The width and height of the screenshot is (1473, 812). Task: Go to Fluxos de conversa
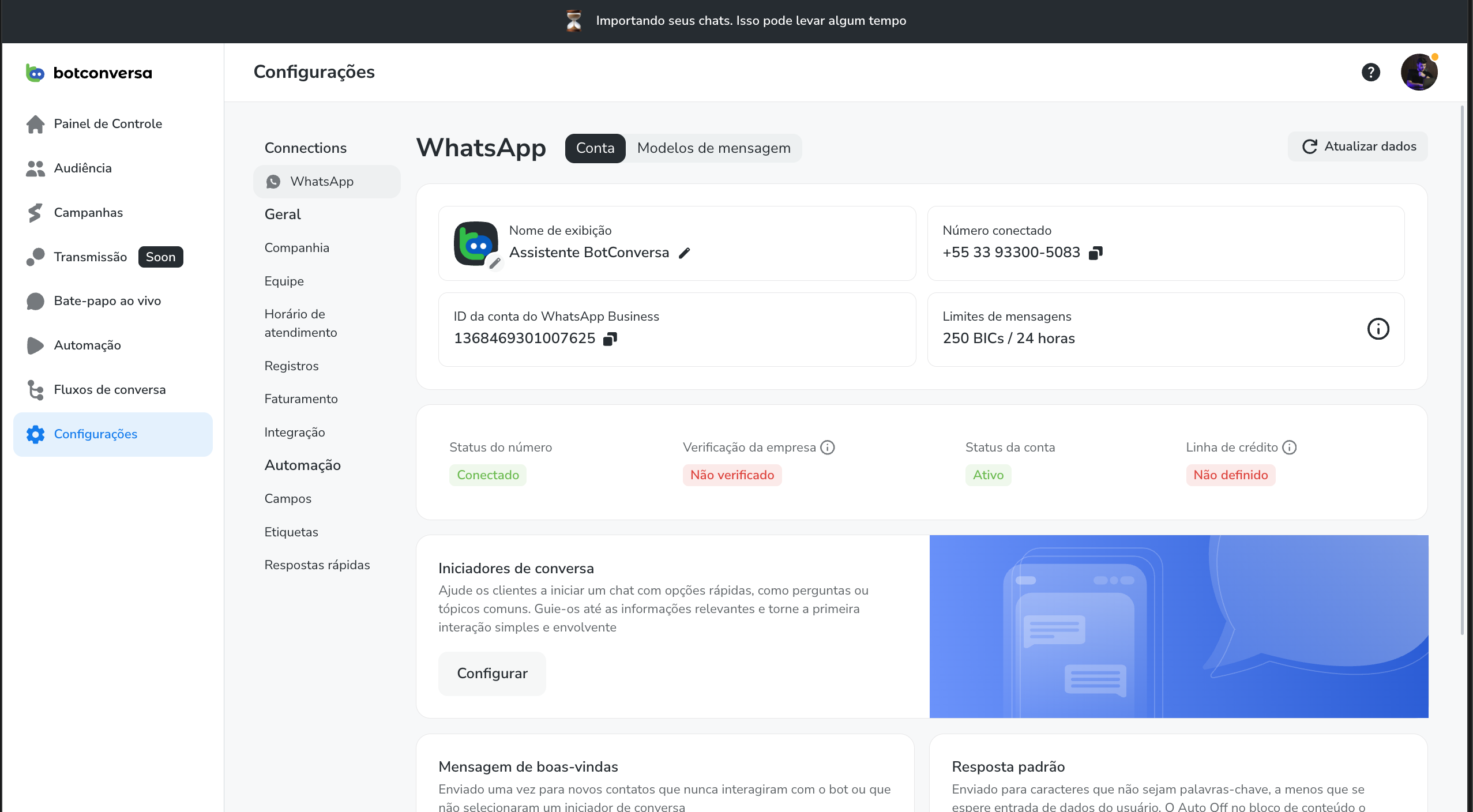[x=110, y=389]
